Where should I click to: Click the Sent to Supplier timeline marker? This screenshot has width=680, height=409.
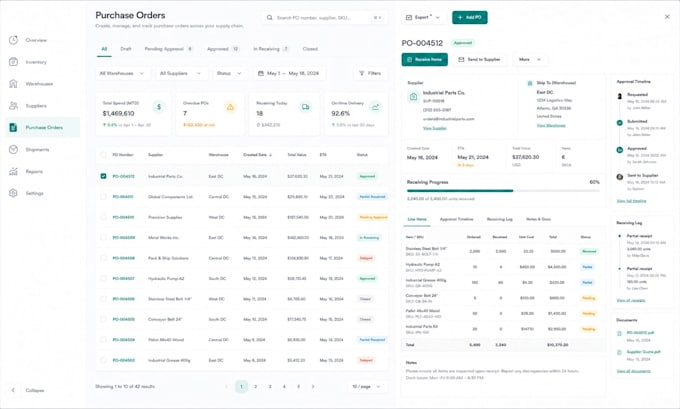point(620,177)
